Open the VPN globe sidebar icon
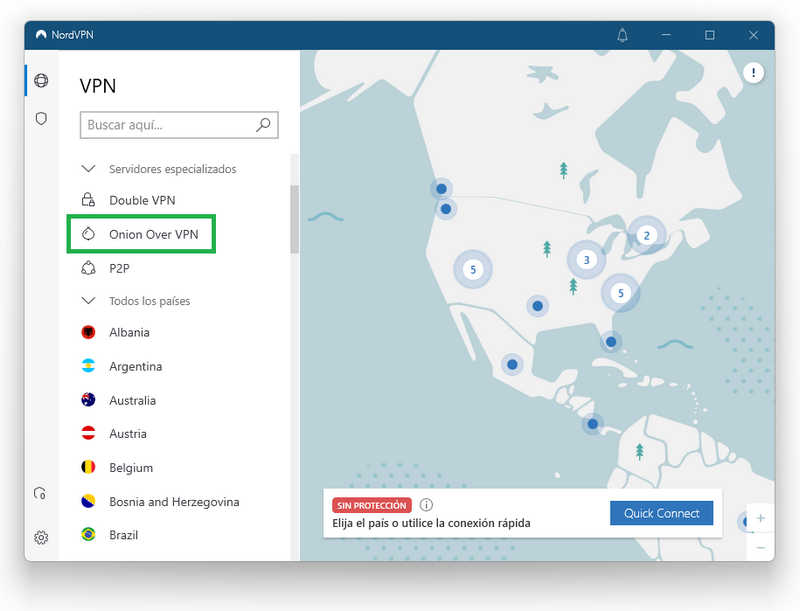 41,80
